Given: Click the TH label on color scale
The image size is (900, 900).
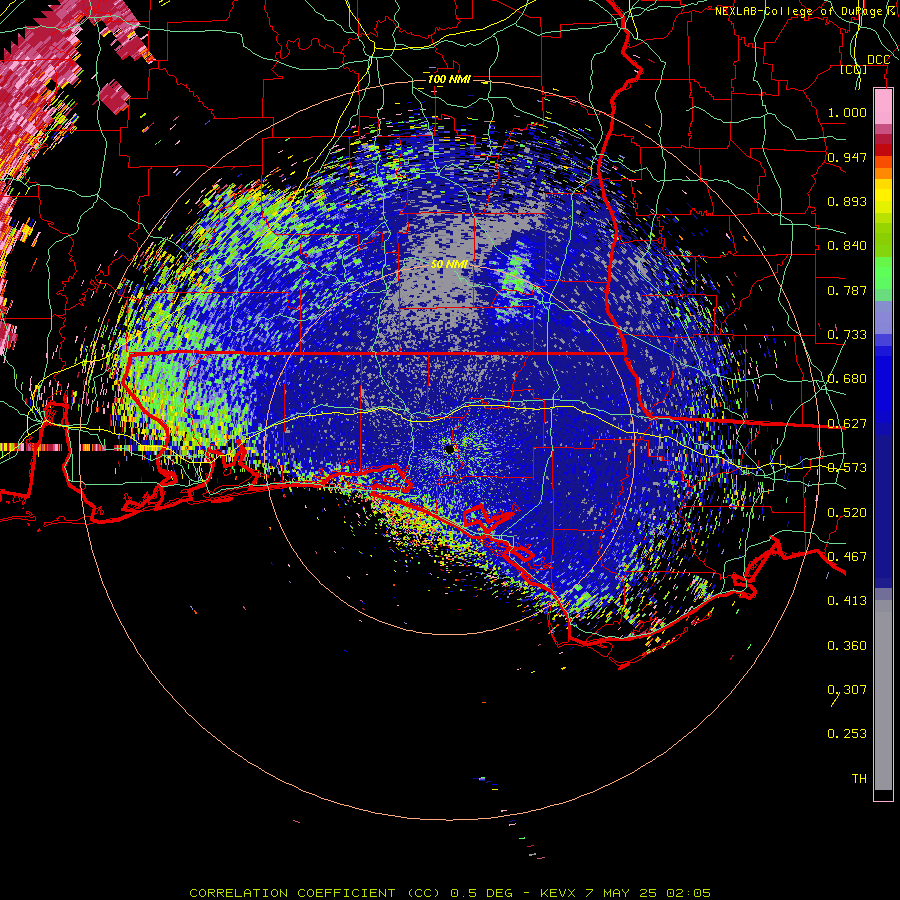Looking at the screenshot, I should click(859, 779).
